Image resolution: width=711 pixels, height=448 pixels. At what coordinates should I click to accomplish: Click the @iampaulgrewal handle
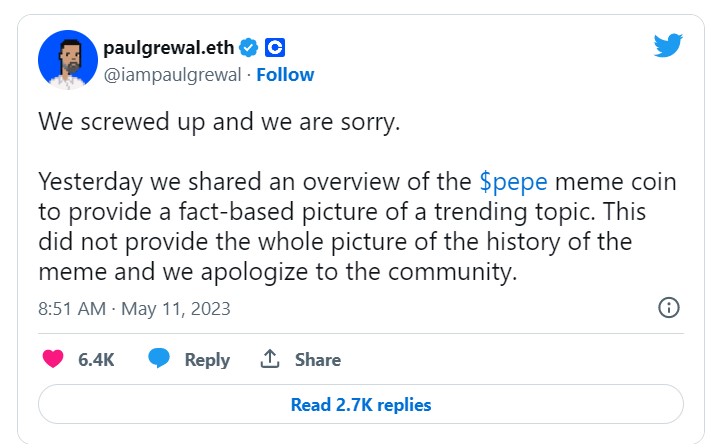point(172,74)
